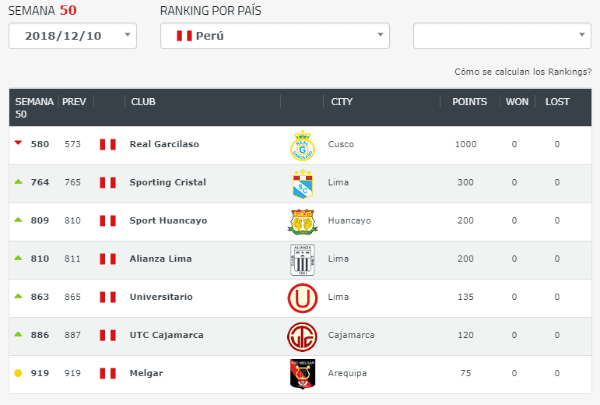Click the Universitario club logo
Image resolution: width=600 pixels, height=405 pixels.
(x=301, y=297)
